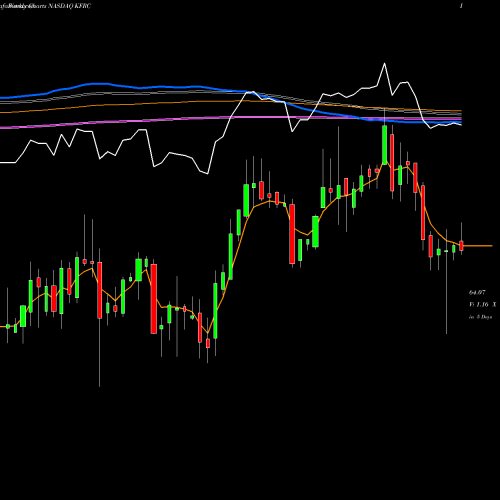Click the NASDAQ KFRC chart title

69,6
